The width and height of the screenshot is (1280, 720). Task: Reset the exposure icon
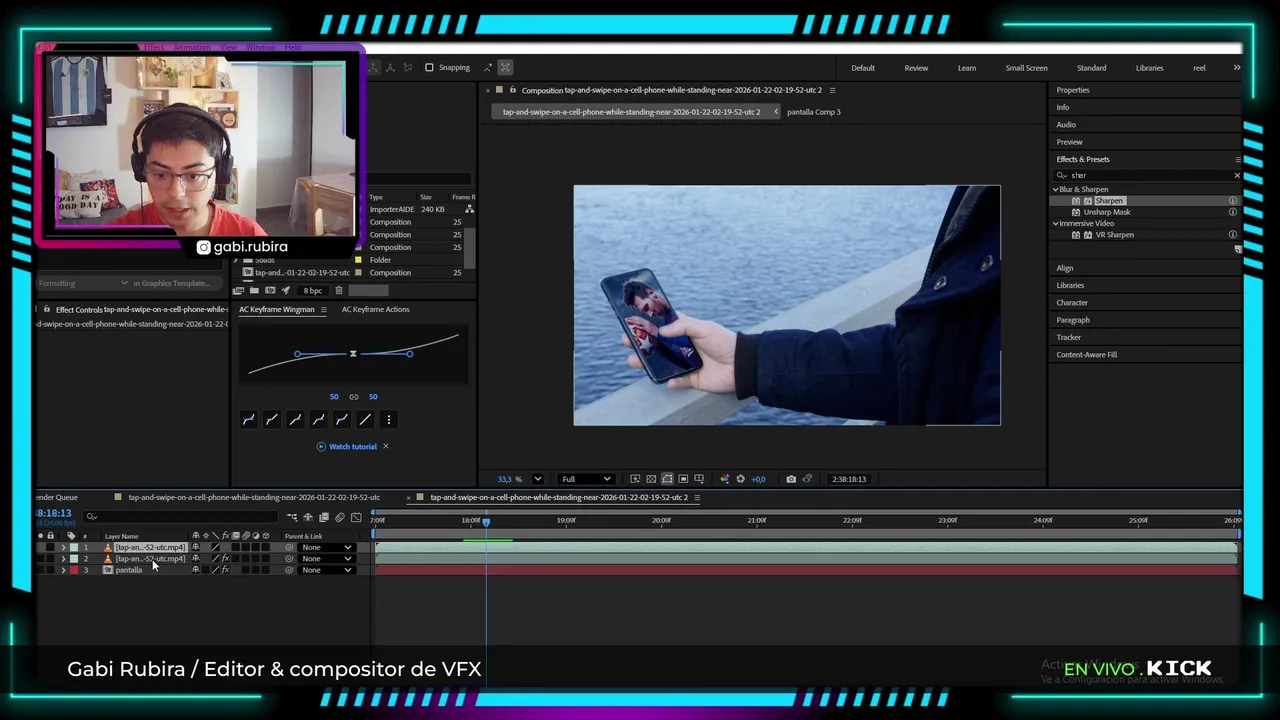740,479
